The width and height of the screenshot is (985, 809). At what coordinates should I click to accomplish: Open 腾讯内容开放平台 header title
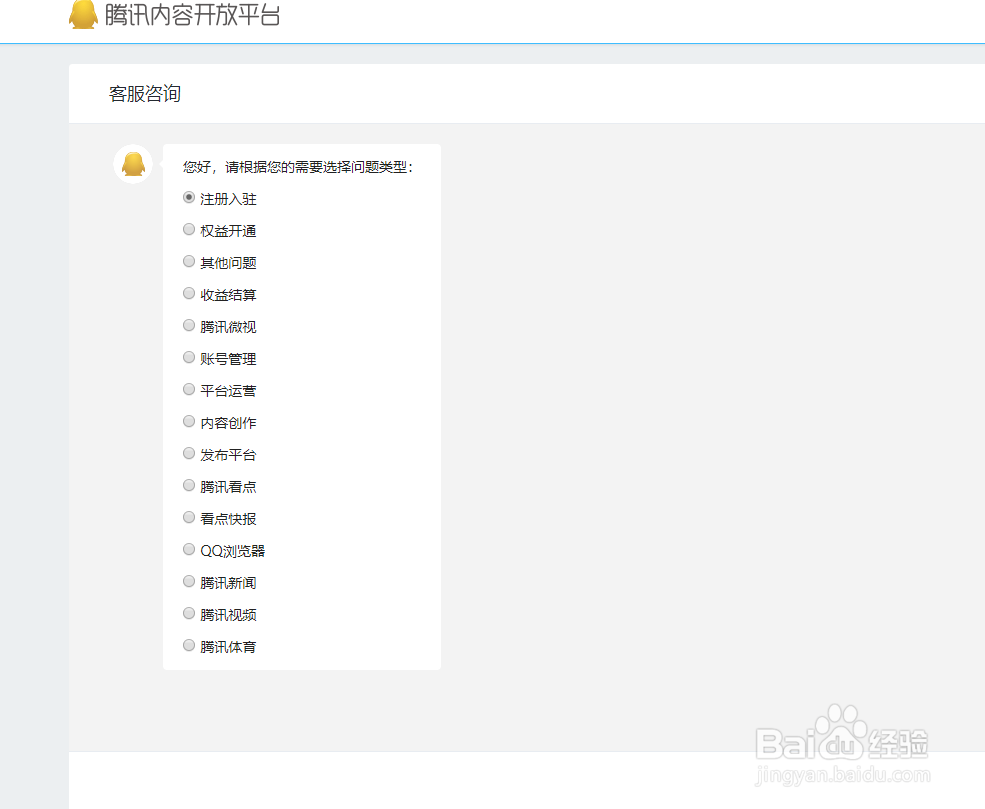click(192, 15)
